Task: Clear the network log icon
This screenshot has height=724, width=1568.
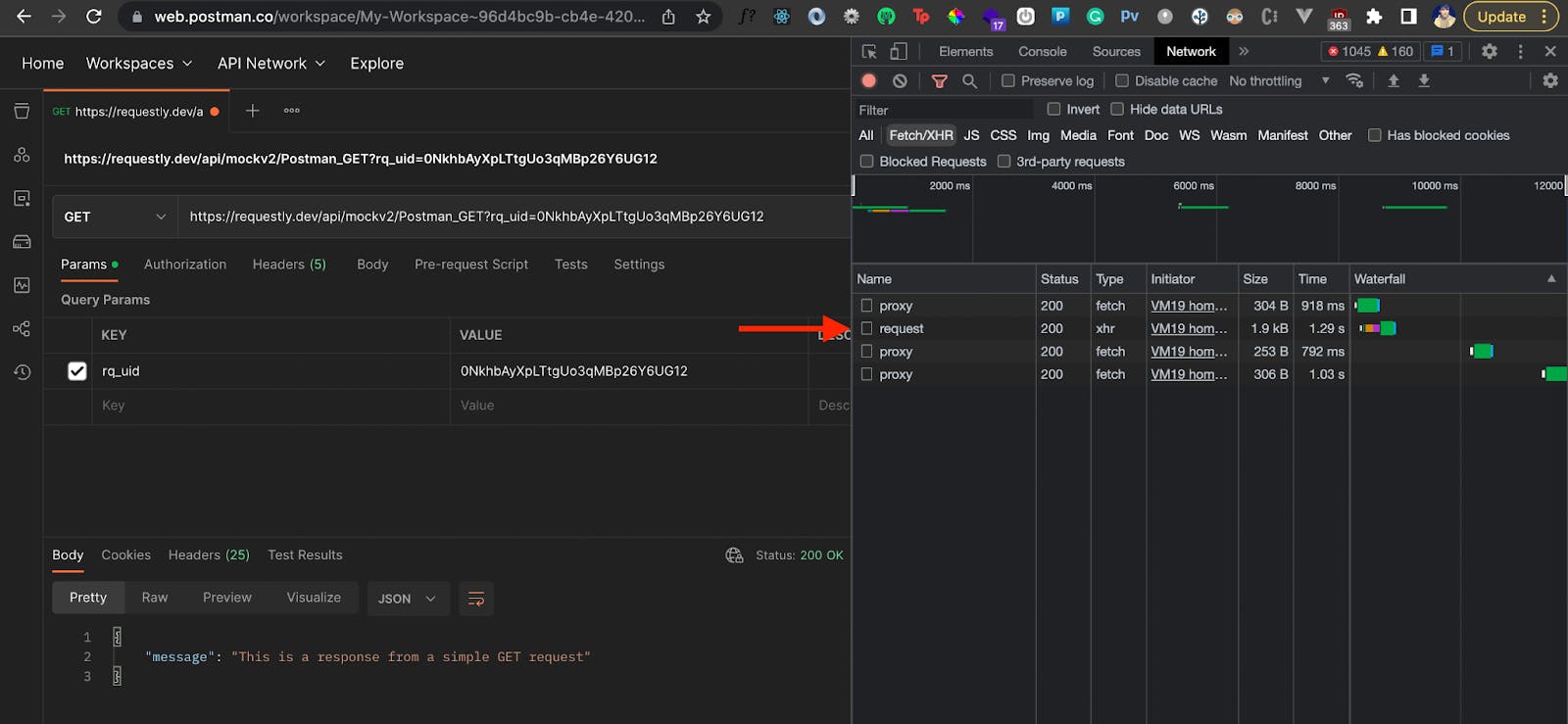Action: pyautogui.click(x=900, y=81)
